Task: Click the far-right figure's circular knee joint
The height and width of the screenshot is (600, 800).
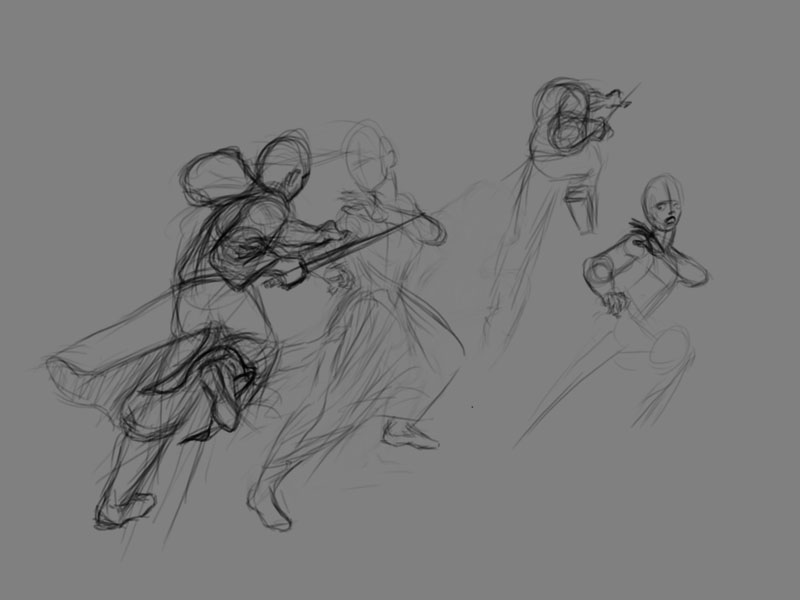Action: coord(672,350)
